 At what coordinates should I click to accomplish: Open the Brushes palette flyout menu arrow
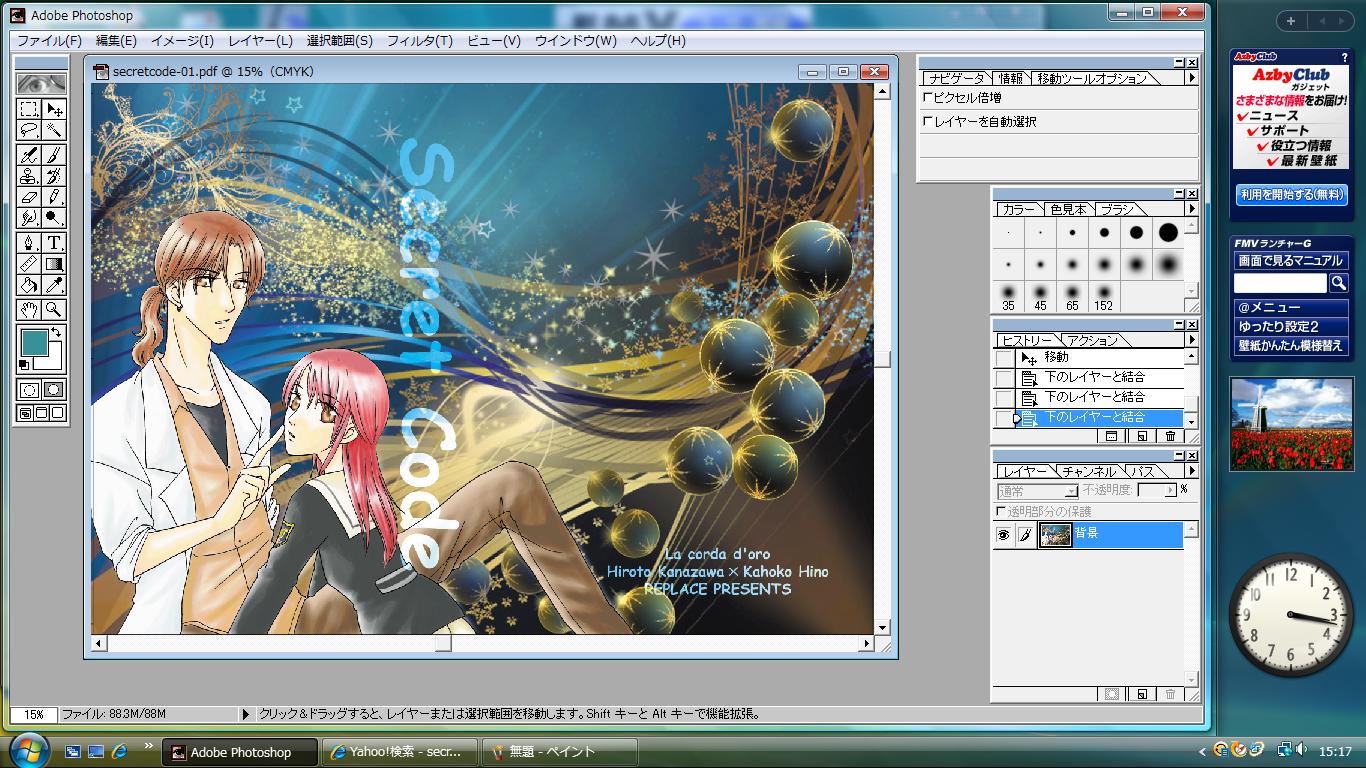point(1191,209)
